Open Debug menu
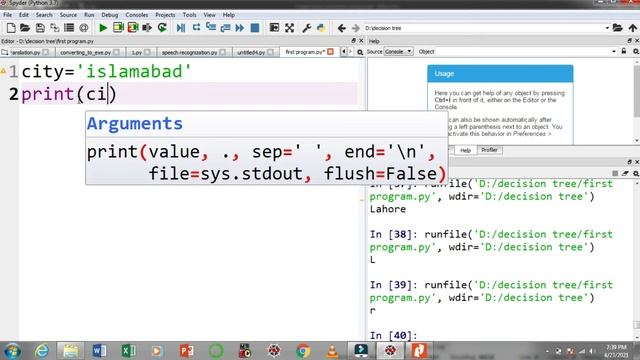Screen dimensions: 640x360 [109, 15]
